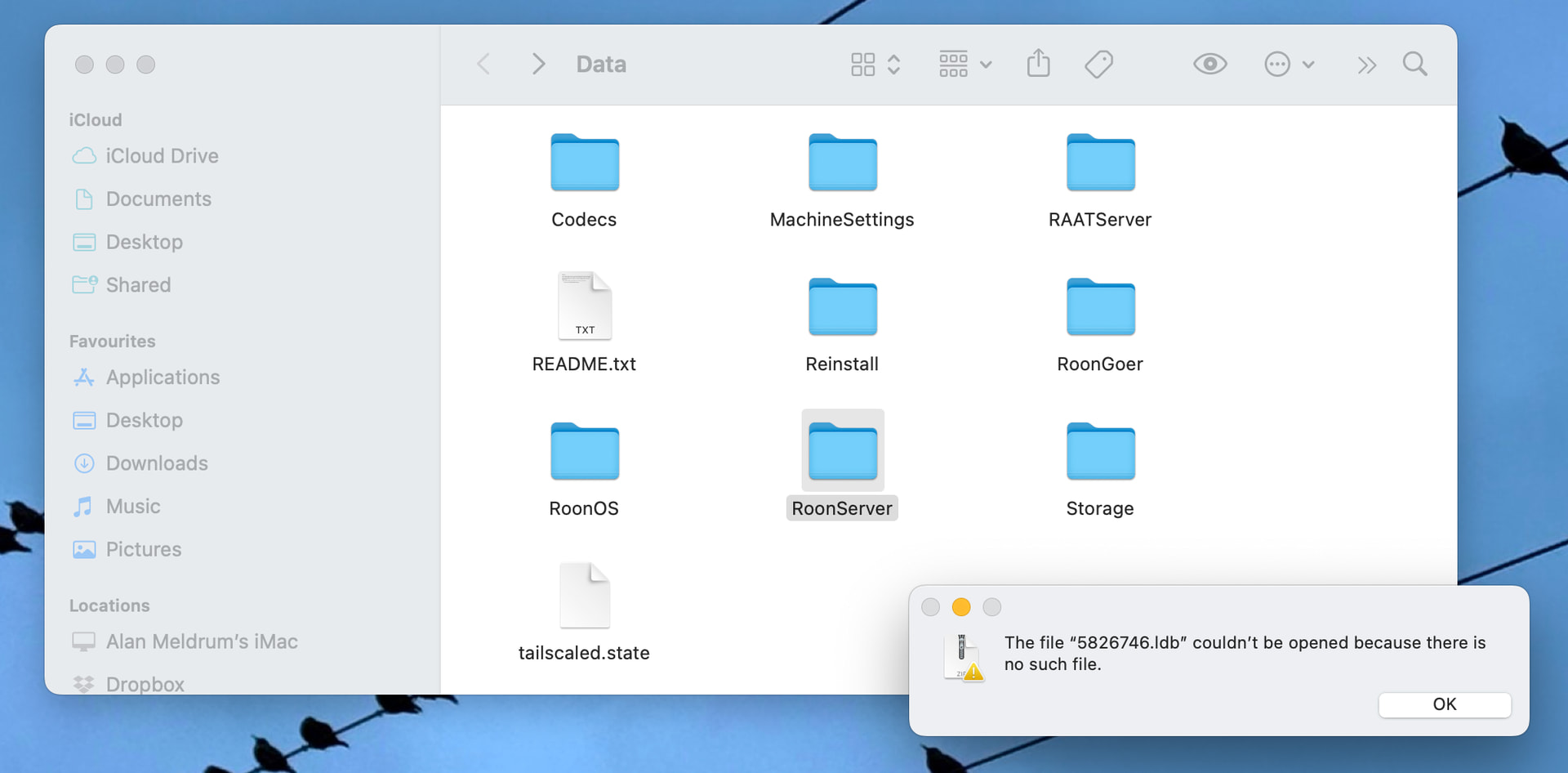1568x773 pixels.
Task: Open the More actions ellipsis menu
Action: point(1288,64)
